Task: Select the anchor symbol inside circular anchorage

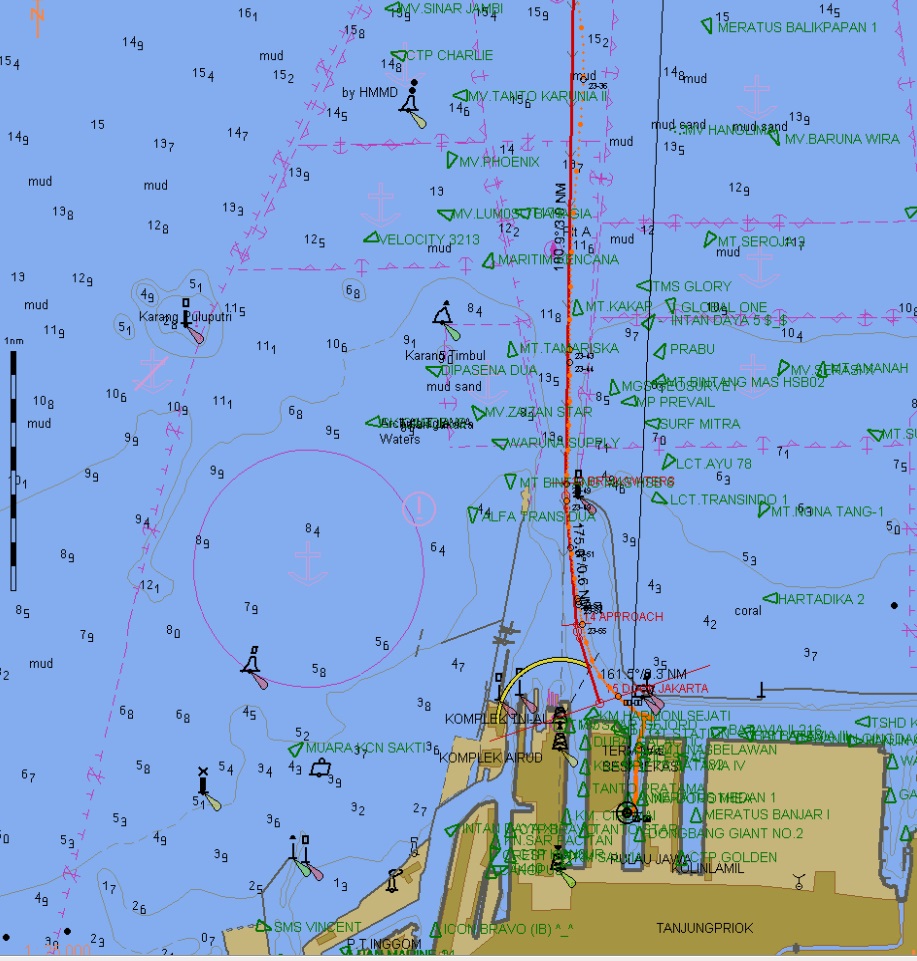Action: click(308, 566)
